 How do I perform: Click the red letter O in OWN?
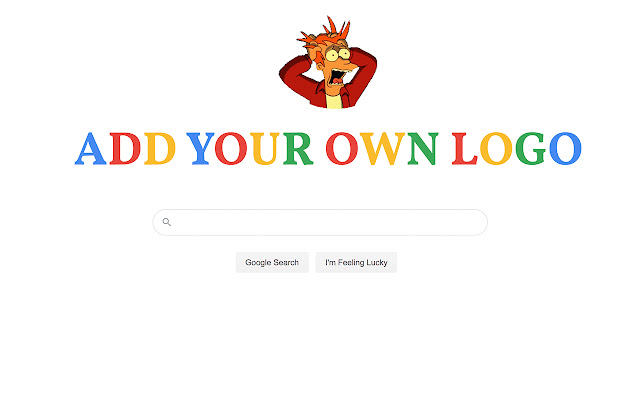pos(342,149)
